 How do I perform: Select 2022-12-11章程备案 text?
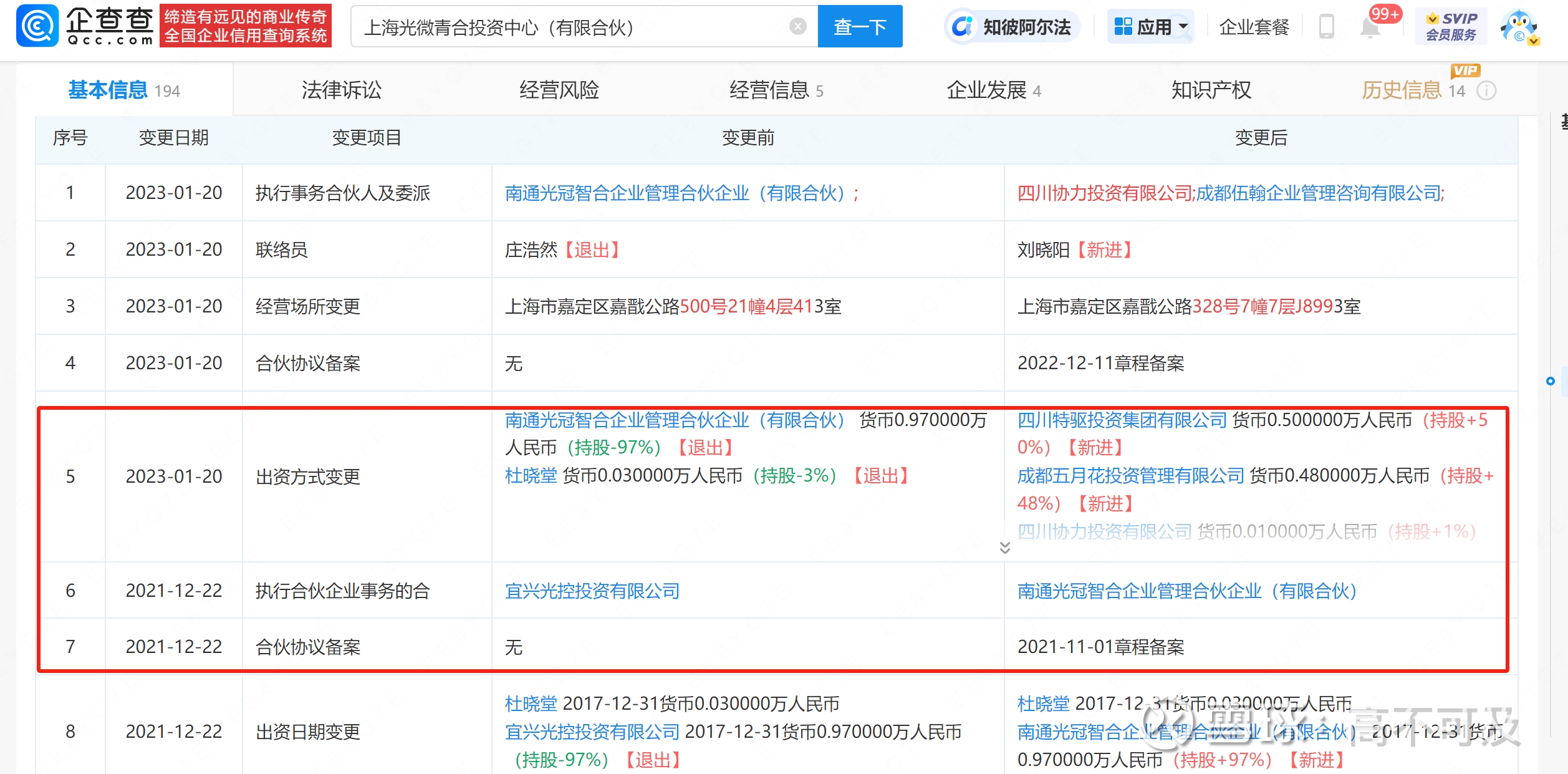[1100, 364]
